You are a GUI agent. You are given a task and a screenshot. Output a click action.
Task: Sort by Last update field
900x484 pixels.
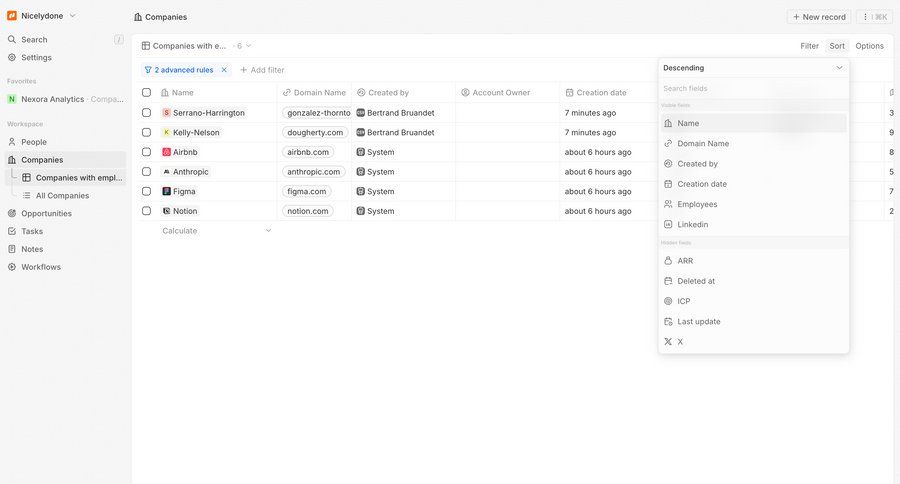tap(754, 322)
